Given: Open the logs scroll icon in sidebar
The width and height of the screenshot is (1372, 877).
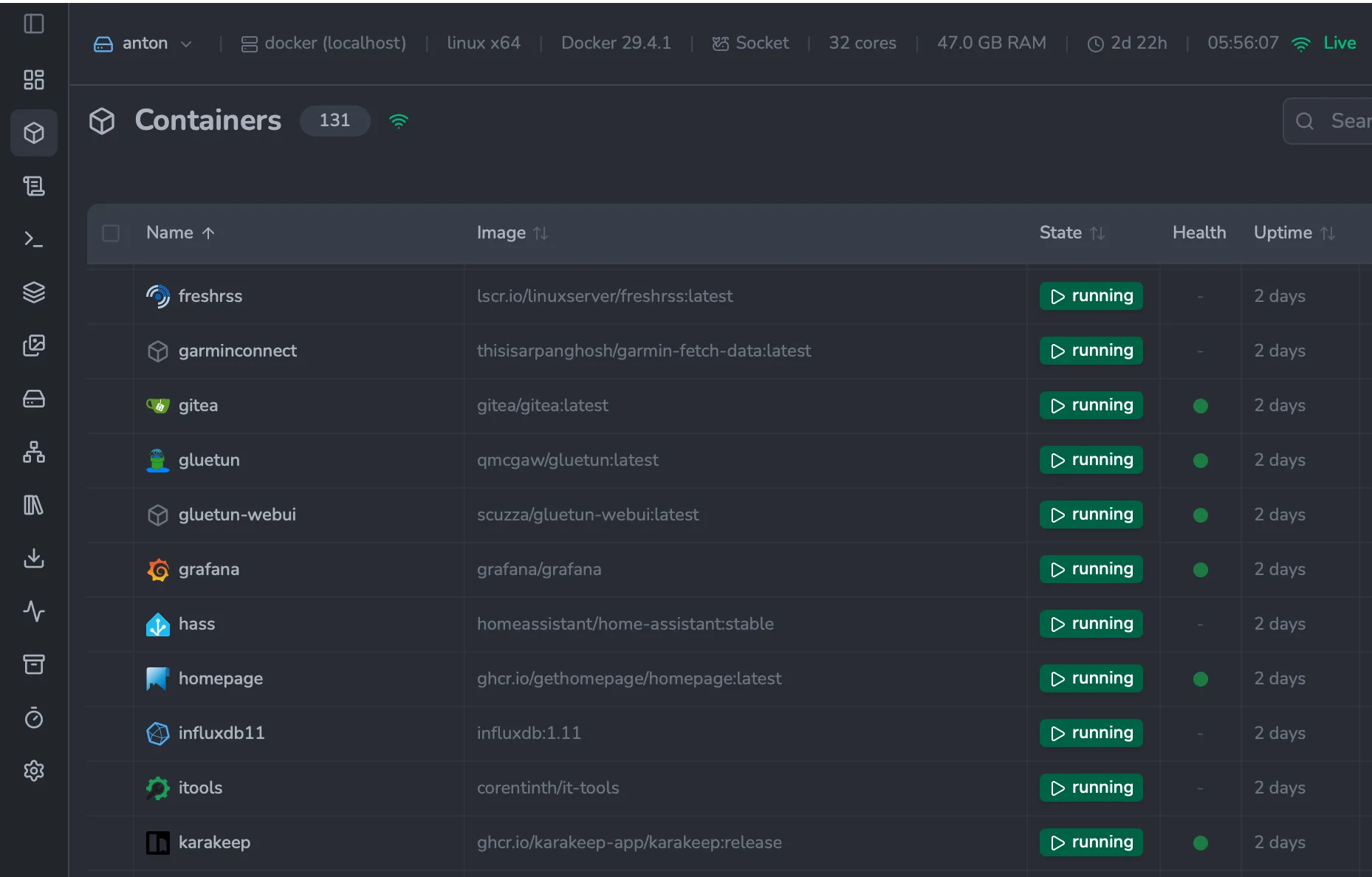Looking at the screenshot, I should [x=34, y=186].
